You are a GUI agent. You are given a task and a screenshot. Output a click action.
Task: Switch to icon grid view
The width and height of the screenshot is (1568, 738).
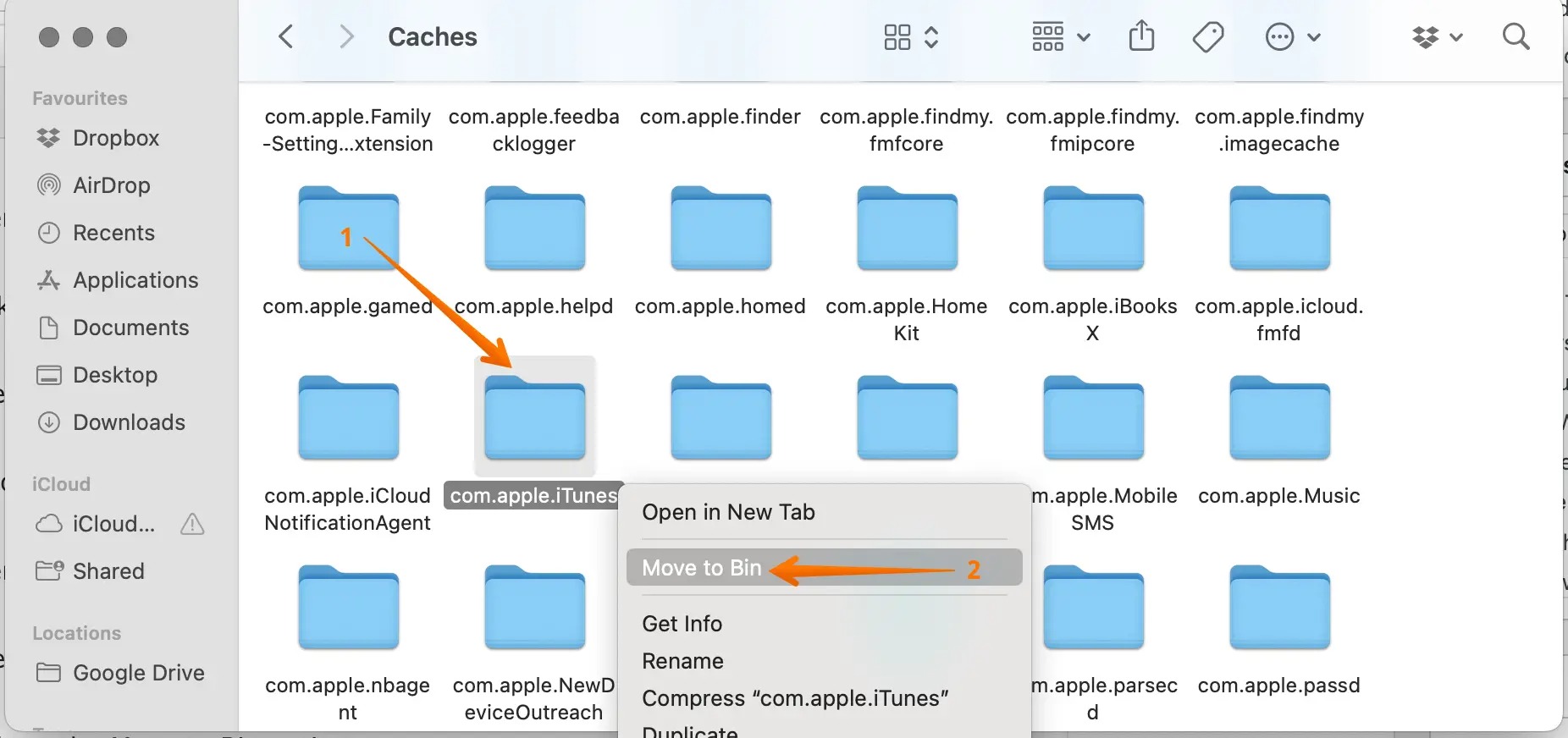pyautogui.click(x=897, y=37)
